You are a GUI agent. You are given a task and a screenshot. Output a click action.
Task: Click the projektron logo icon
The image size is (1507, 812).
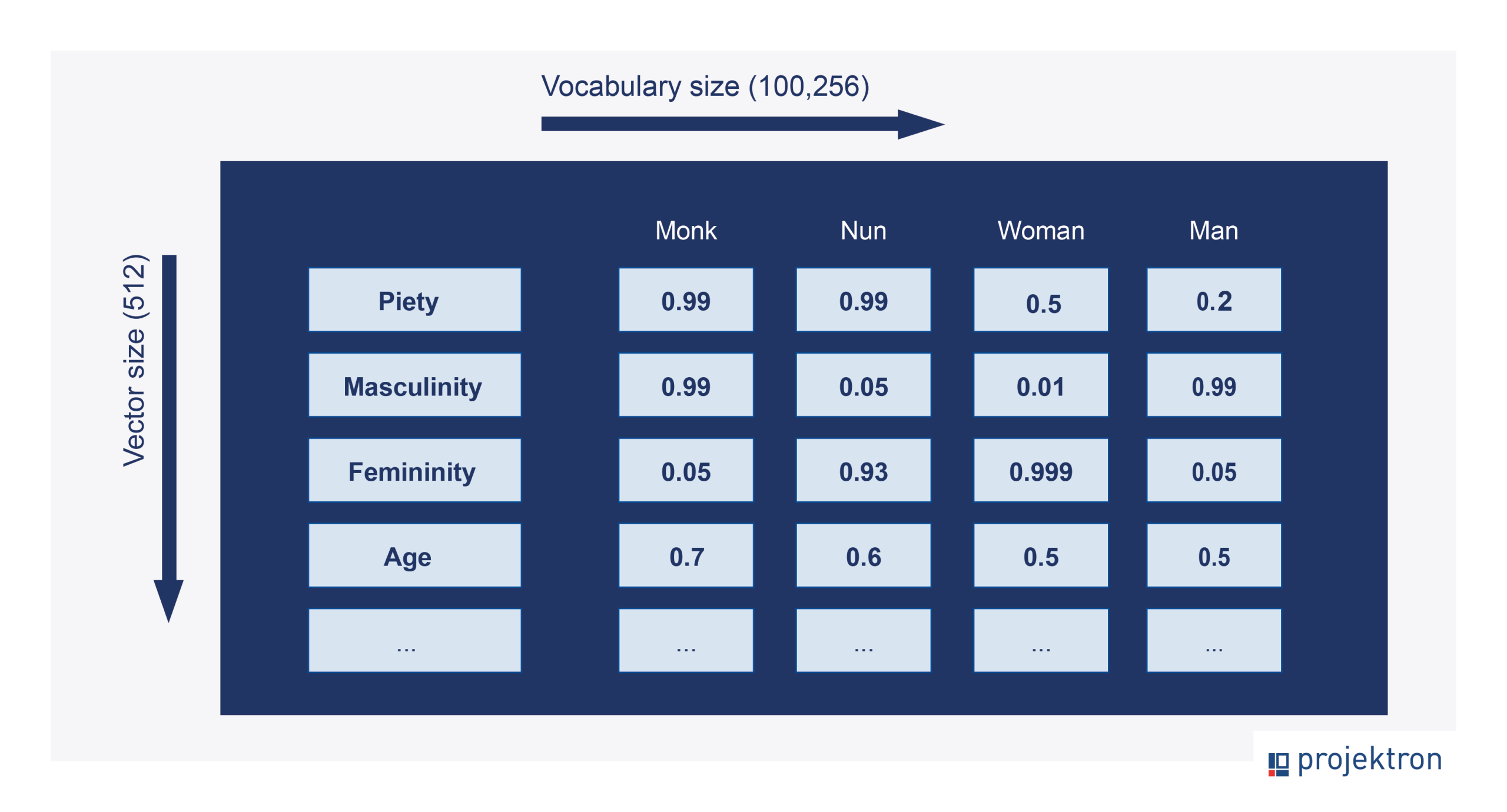1277,763
